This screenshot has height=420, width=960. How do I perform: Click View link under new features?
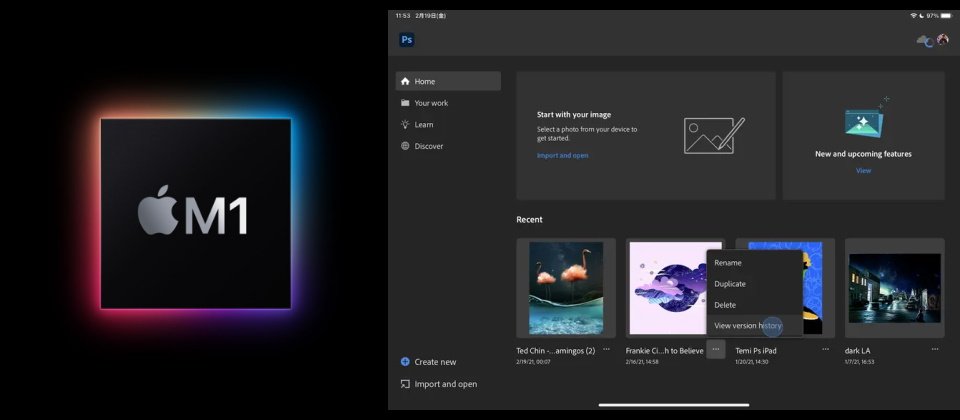pos(863,170)
